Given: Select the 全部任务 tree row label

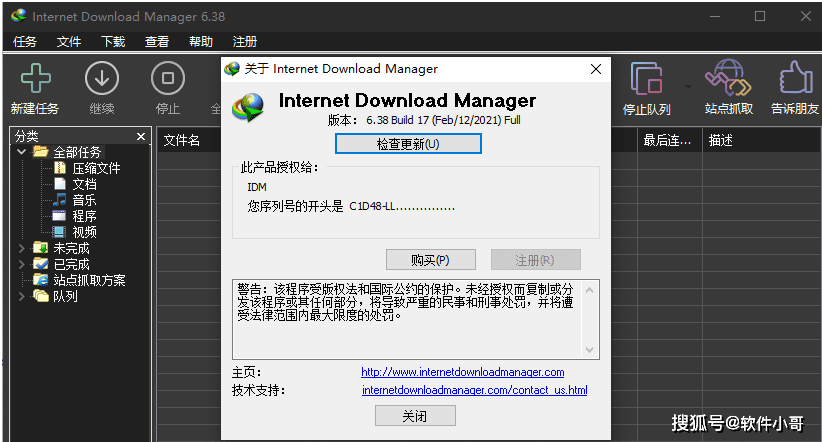Looking at the screenshot, I should 77,152.
